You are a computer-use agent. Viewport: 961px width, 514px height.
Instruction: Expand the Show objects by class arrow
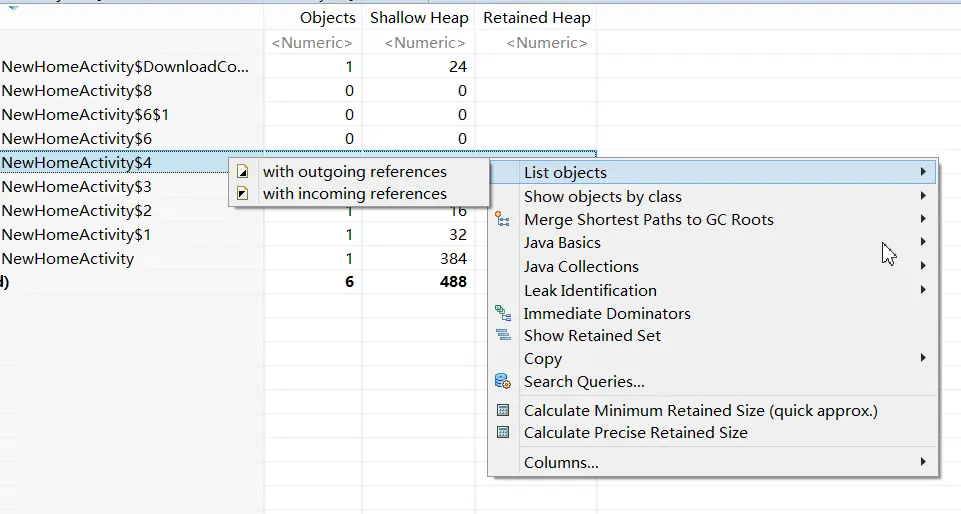(x=923, y=196)
